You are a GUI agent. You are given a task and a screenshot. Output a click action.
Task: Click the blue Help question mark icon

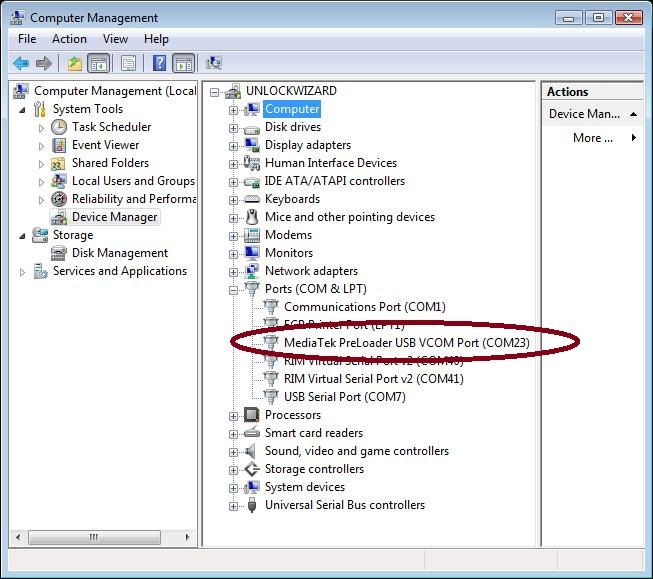pos(159,63)
